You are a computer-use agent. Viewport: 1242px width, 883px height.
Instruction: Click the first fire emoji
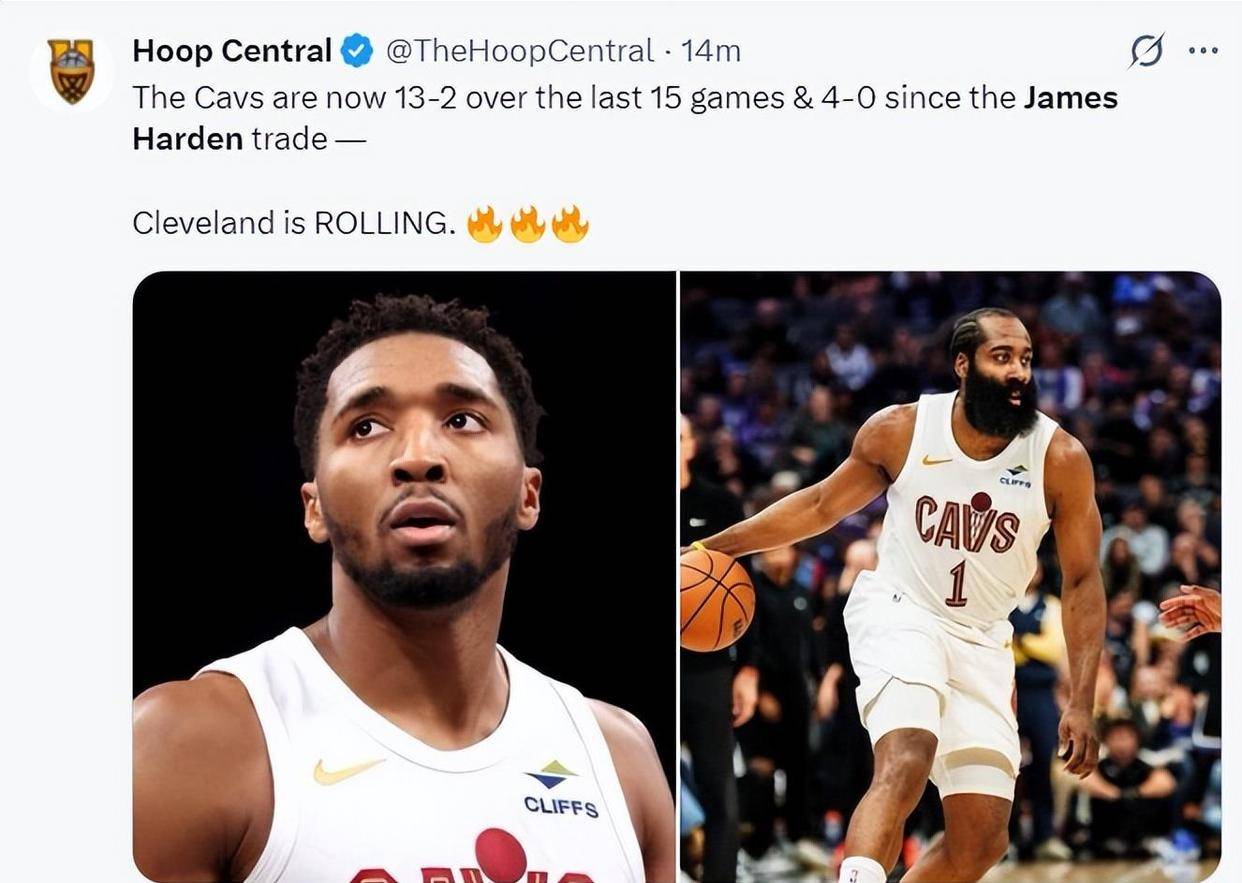coord(485,224)
